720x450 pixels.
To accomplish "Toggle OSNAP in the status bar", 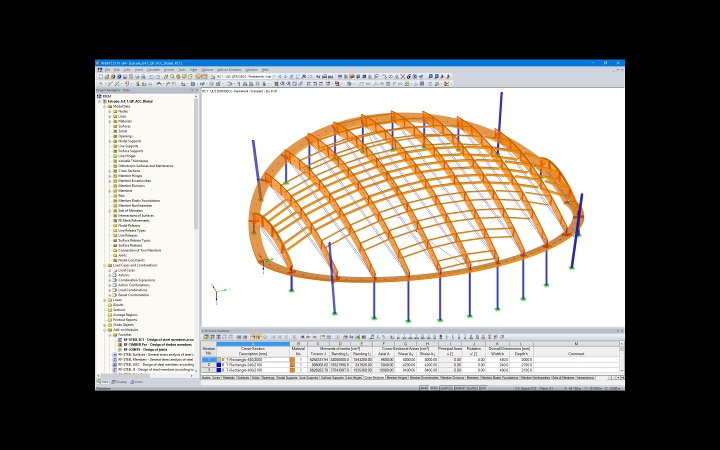I will point(460,388).
